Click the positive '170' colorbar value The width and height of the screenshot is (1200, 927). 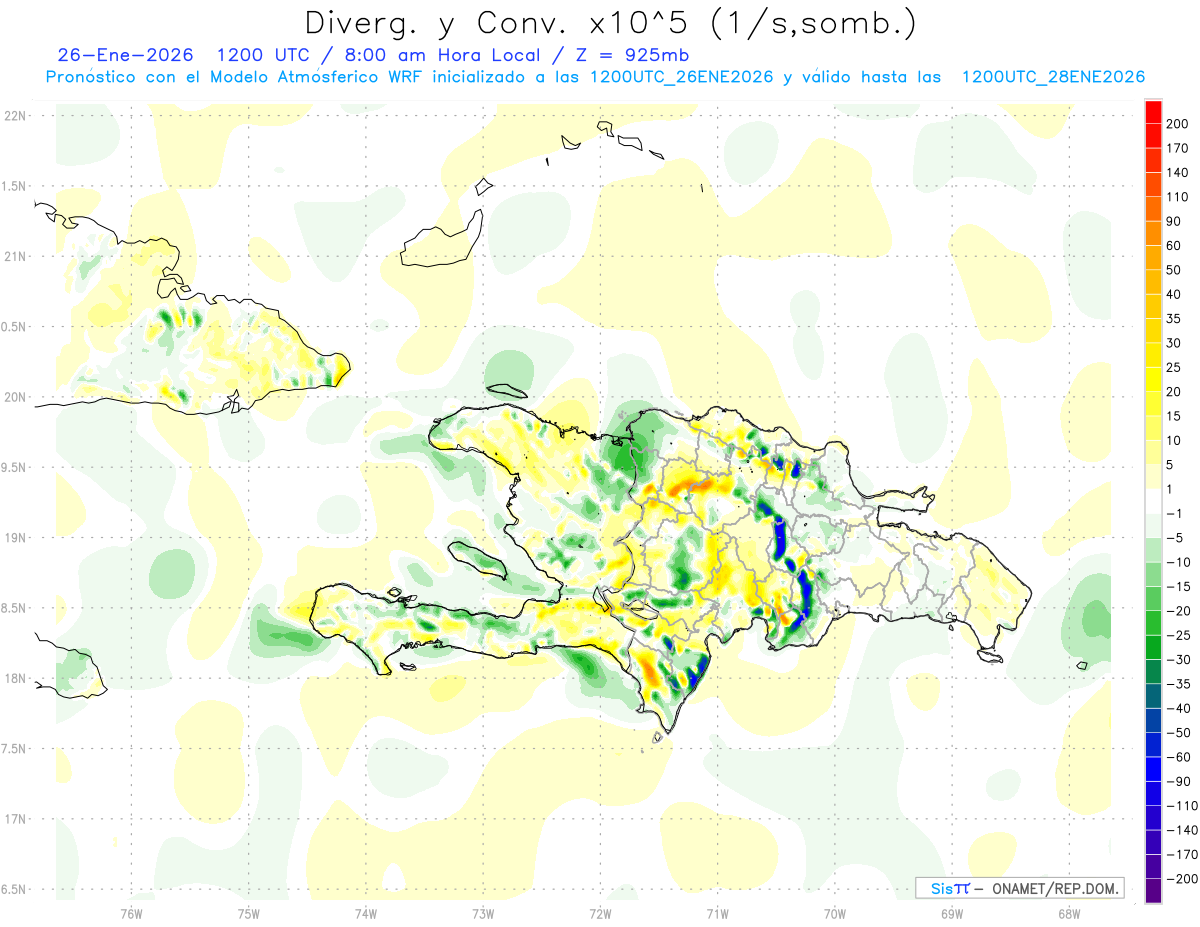pos(1179,148)
